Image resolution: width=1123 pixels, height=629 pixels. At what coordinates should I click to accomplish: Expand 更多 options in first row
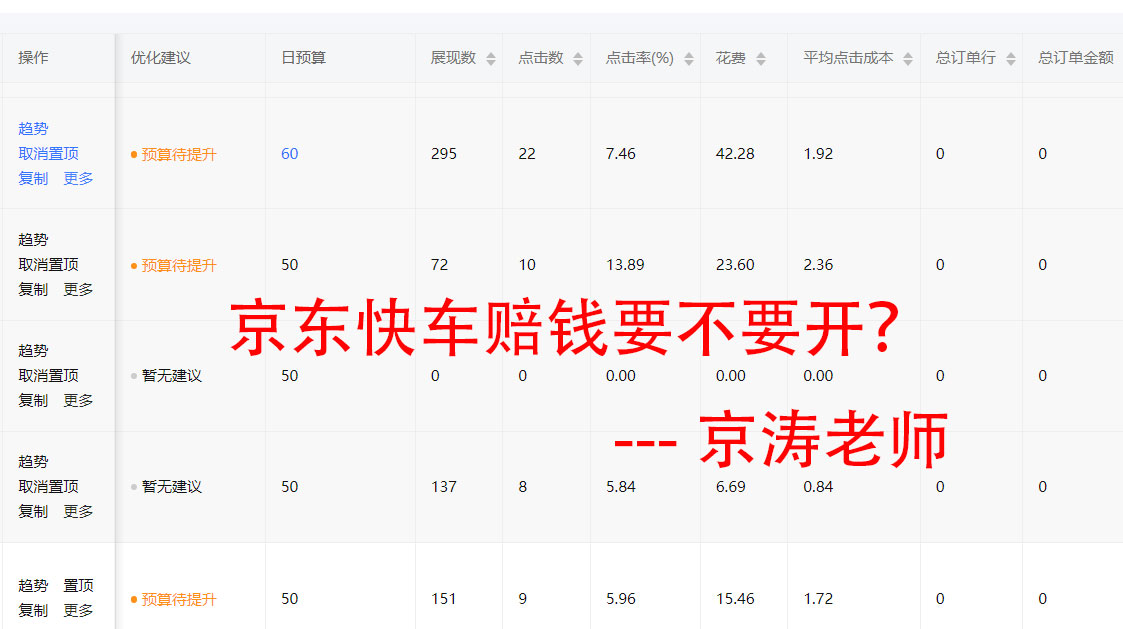coord(80,178)
